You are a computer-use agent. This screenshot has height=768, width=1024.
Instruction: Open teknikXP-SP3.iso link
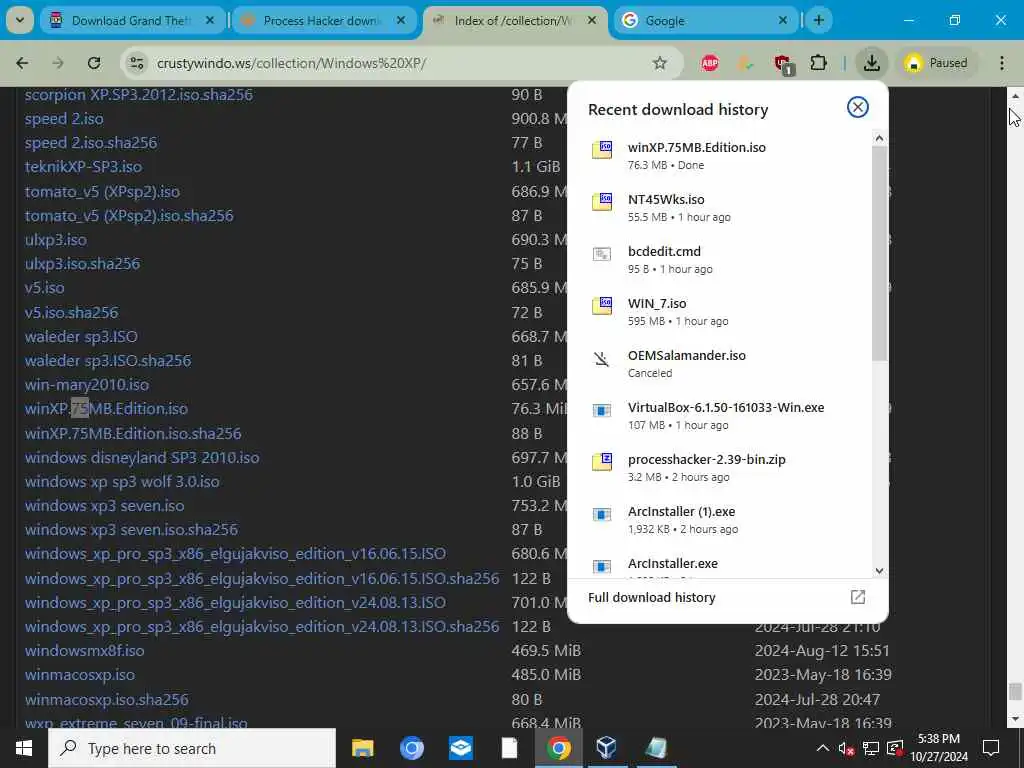click(x=84, y=167)
